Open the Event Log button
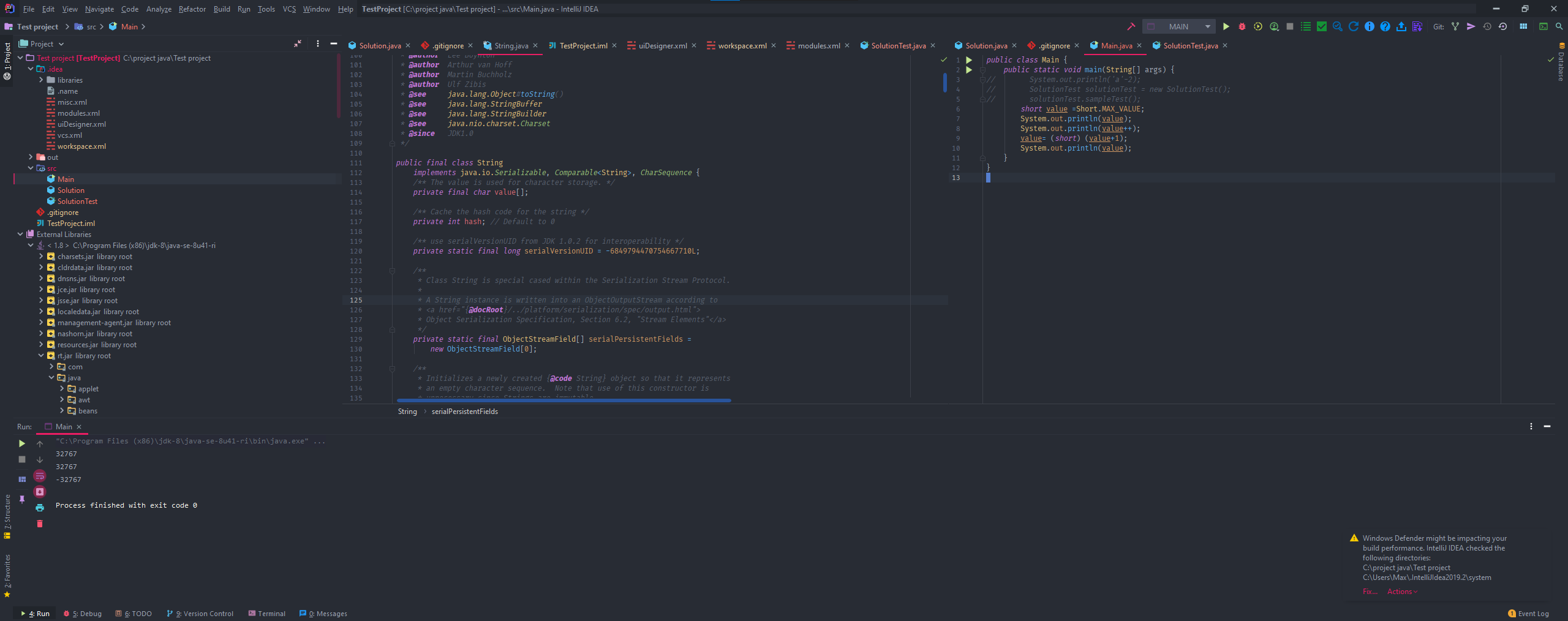This screenshot has width=1568, height=621. click(x=1528, y=614)
